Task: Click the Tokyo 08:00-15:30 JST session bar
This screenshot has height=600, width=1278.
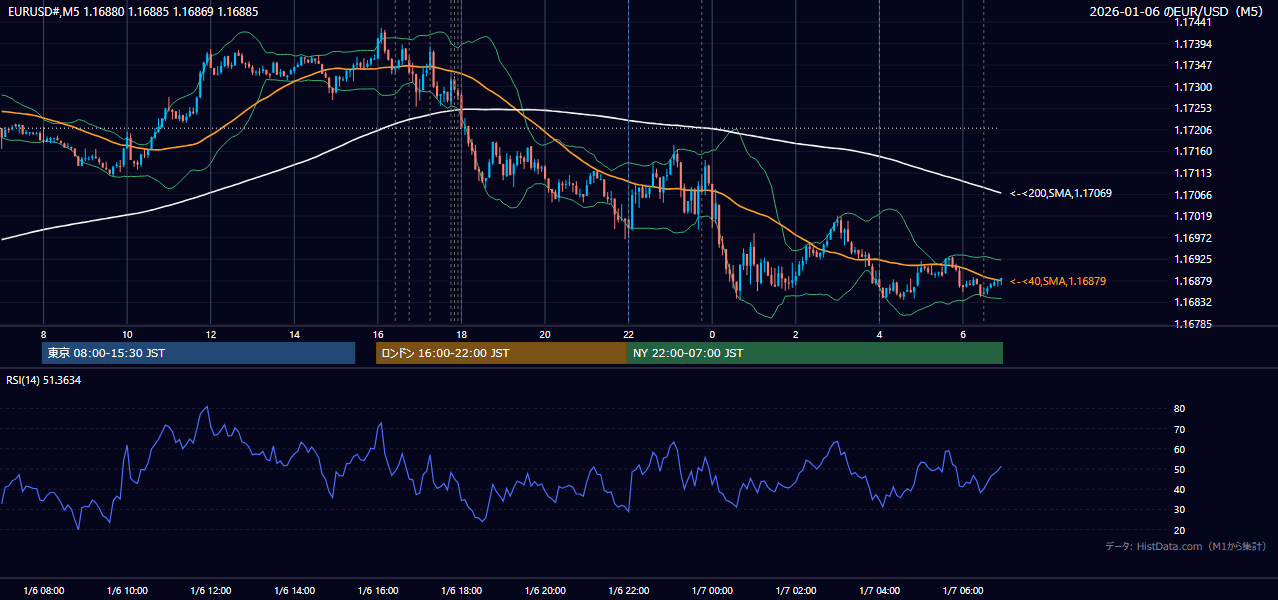Action: 198,353
